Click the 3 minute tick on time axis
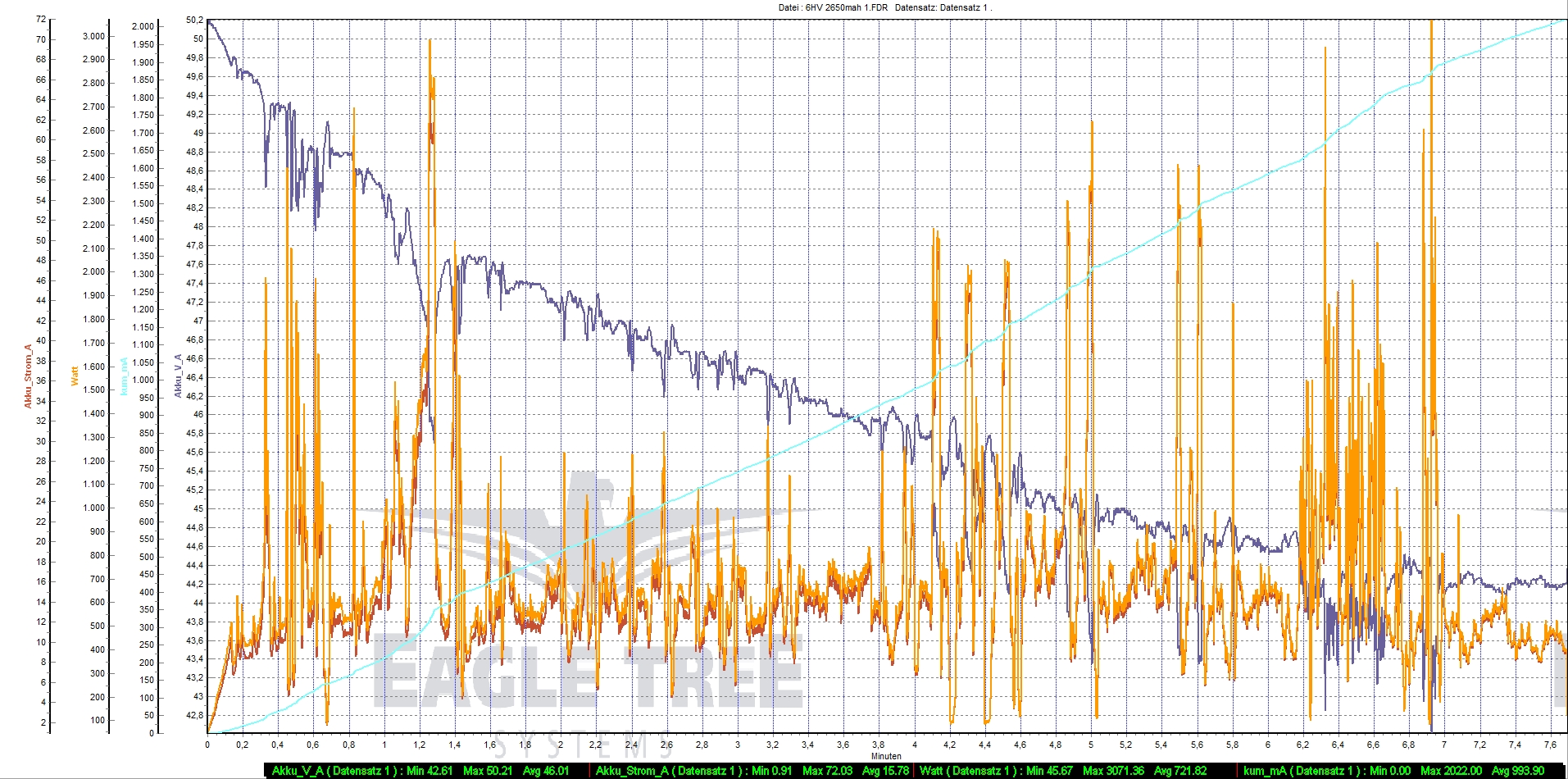This screenshot has width=1568, height=779. (x=738, y=745)
